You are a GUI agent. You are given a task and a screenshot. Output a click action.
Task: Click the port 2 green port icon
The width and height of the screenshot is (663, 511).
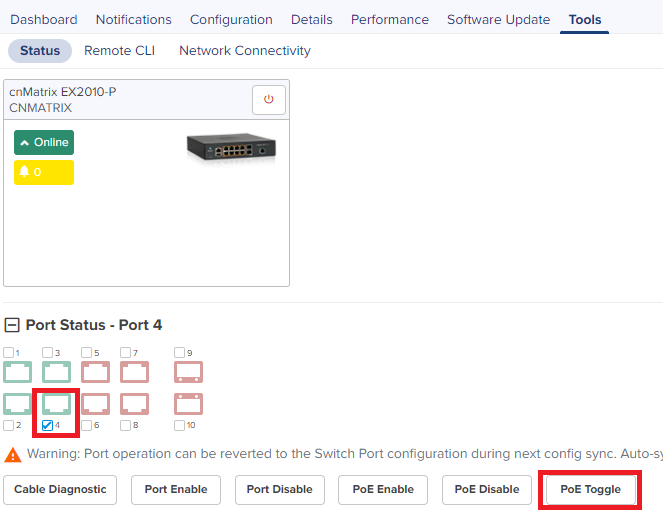point(17,404)
